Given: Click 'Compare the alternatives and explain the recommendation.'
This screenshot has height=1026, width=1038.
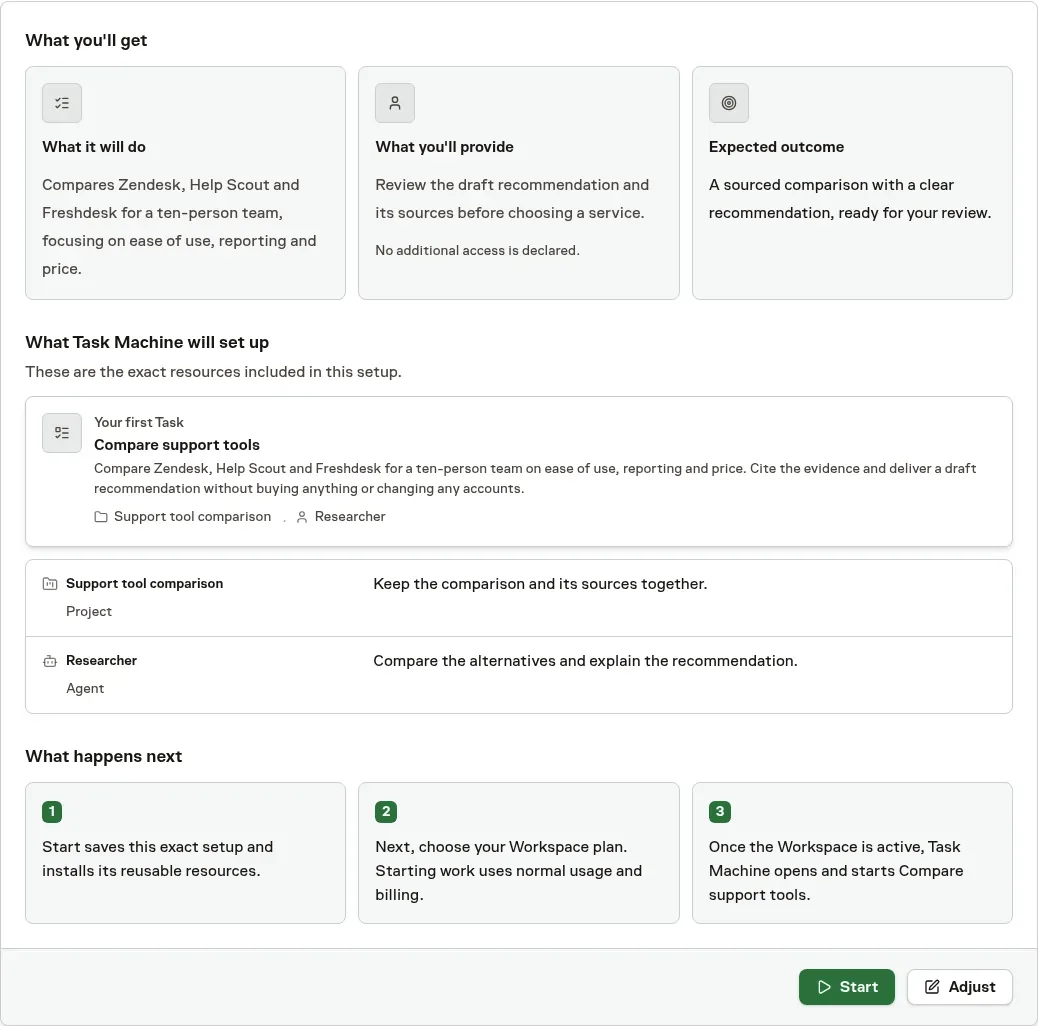Looking at the screenshot, I should pyautogui.click(x=585, y=661).
